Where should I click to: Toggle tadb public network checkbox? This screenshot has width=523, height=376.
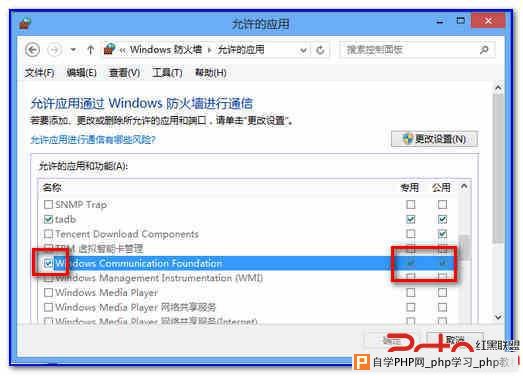tap(442, 219)
